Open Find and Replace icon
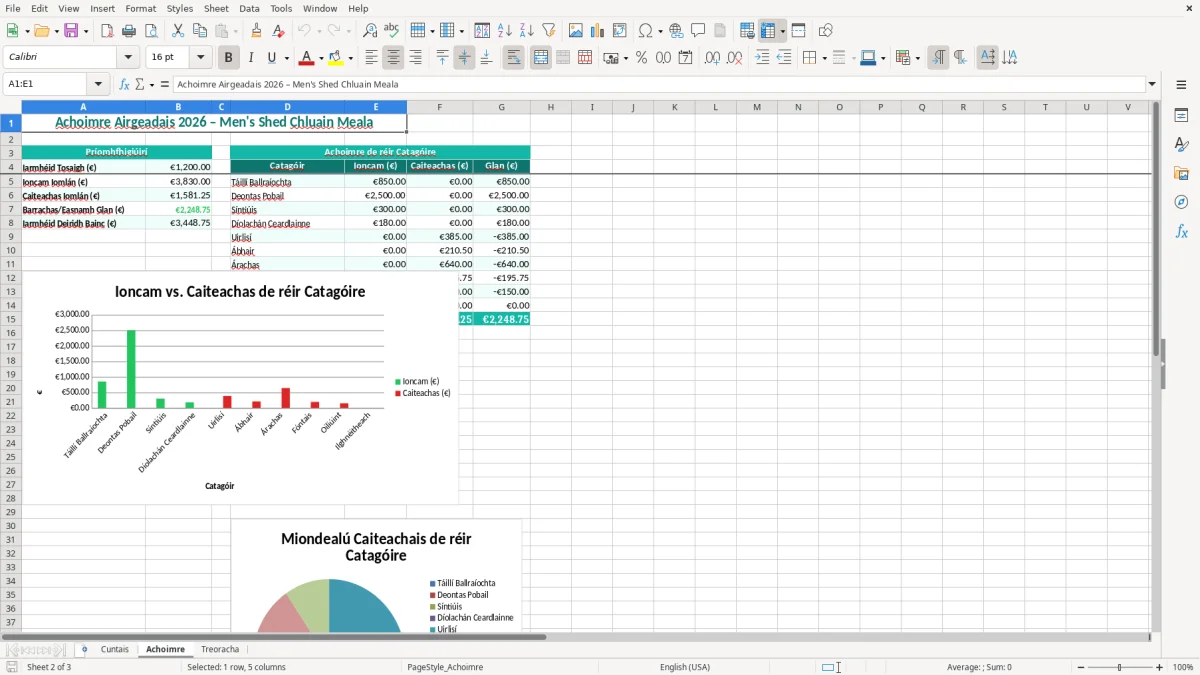The width and height of the screenshot is (1200, 675). tap(370, 31)
